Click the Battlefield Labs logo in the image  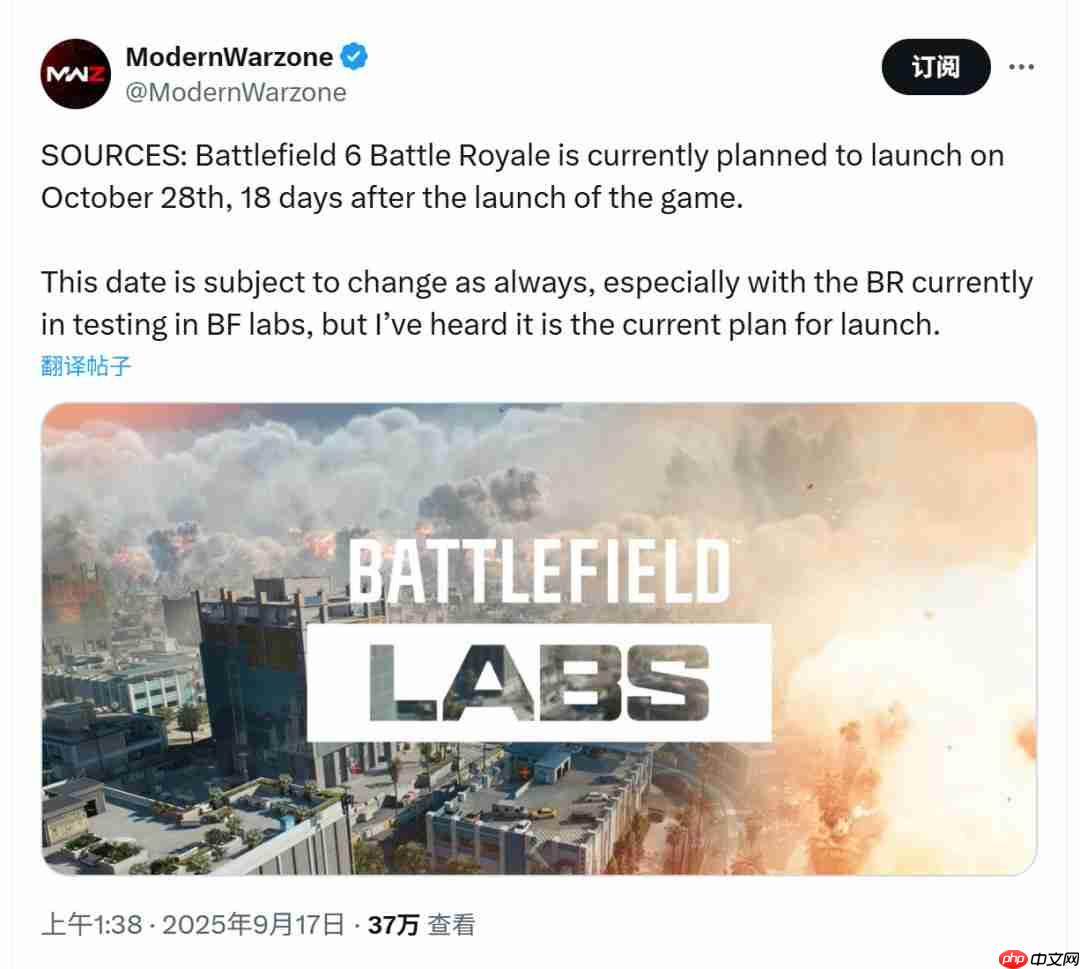[540, 630]
